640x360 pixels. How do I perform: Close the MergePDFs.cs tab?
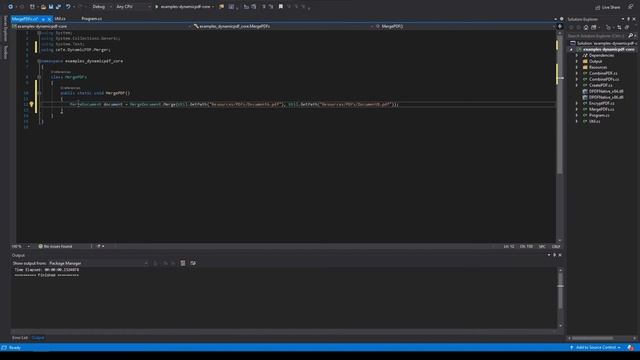coord(49,19)
